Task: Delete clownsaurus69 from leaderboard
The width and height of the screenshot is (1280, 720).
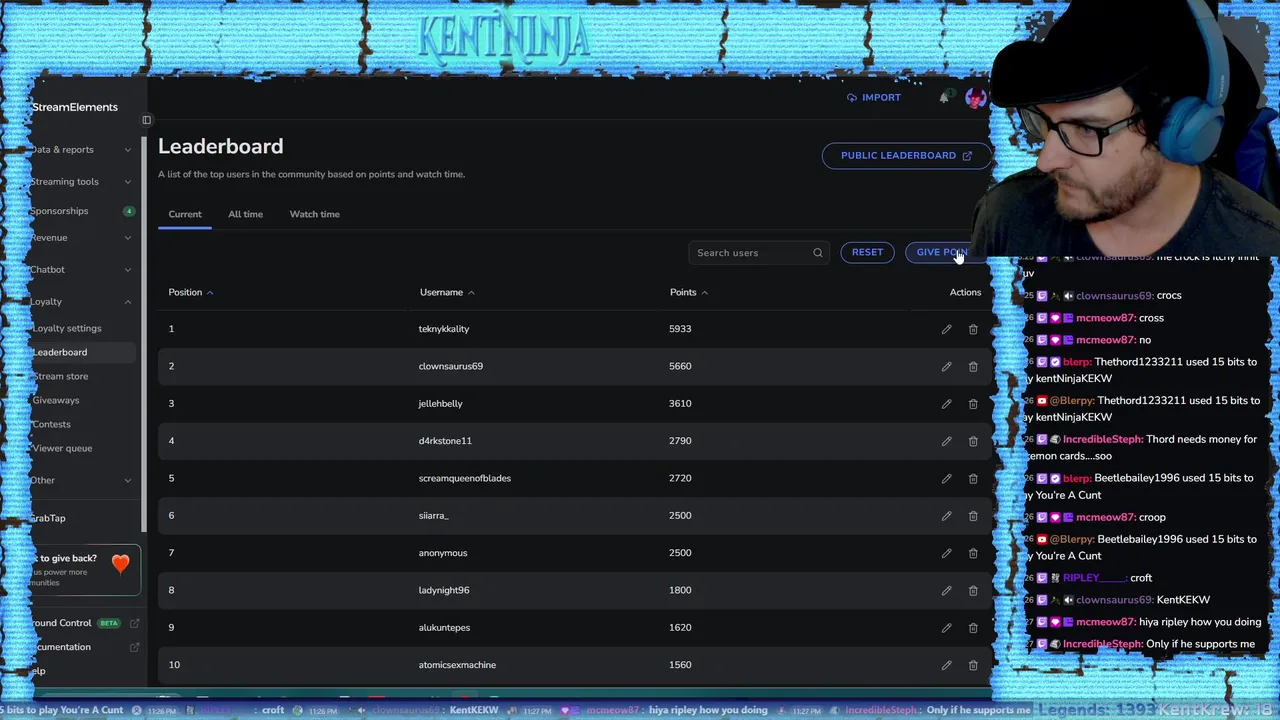Action: pos(973,366)
